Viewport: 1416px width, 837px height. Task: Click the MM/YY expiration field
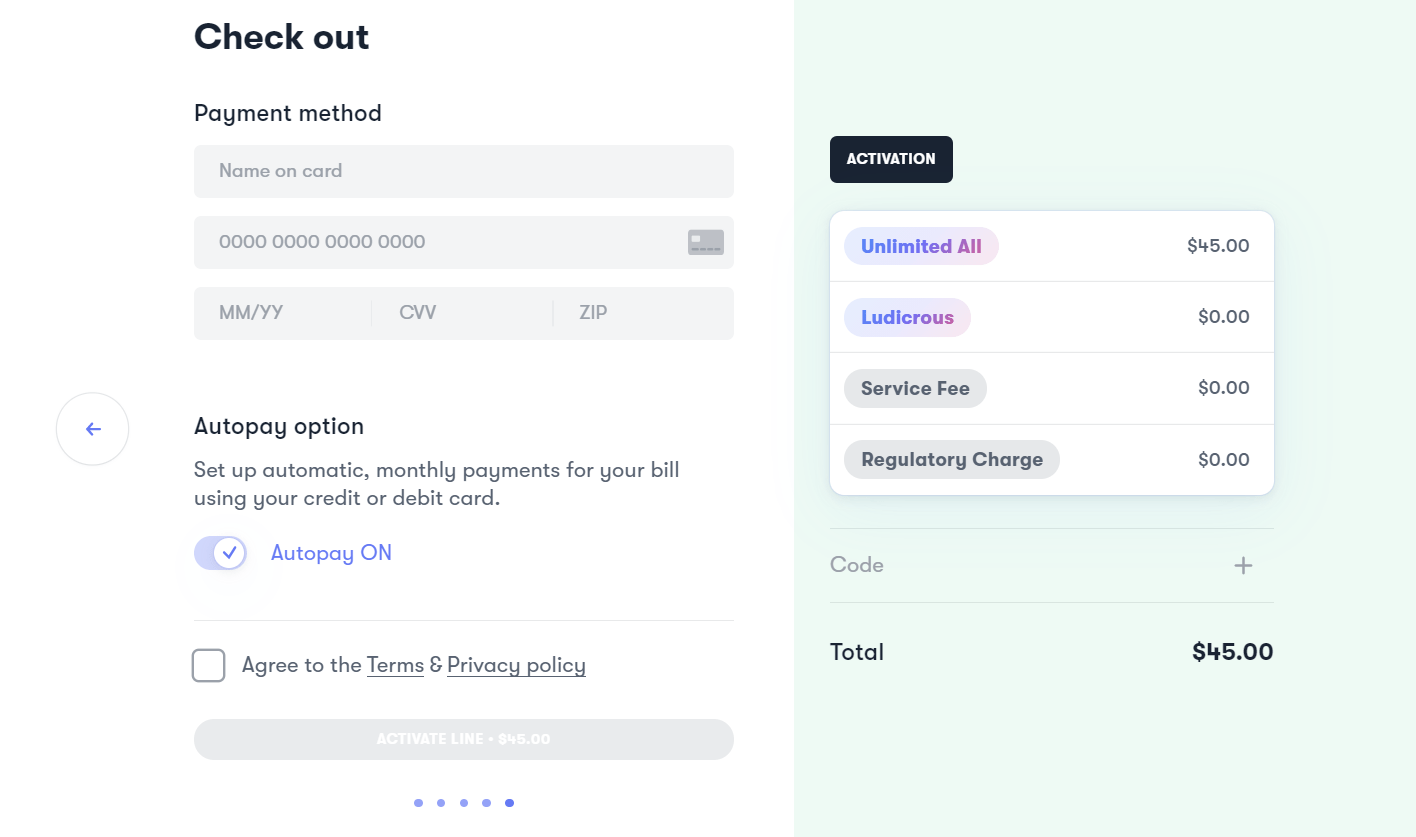(x=282, y=313)
